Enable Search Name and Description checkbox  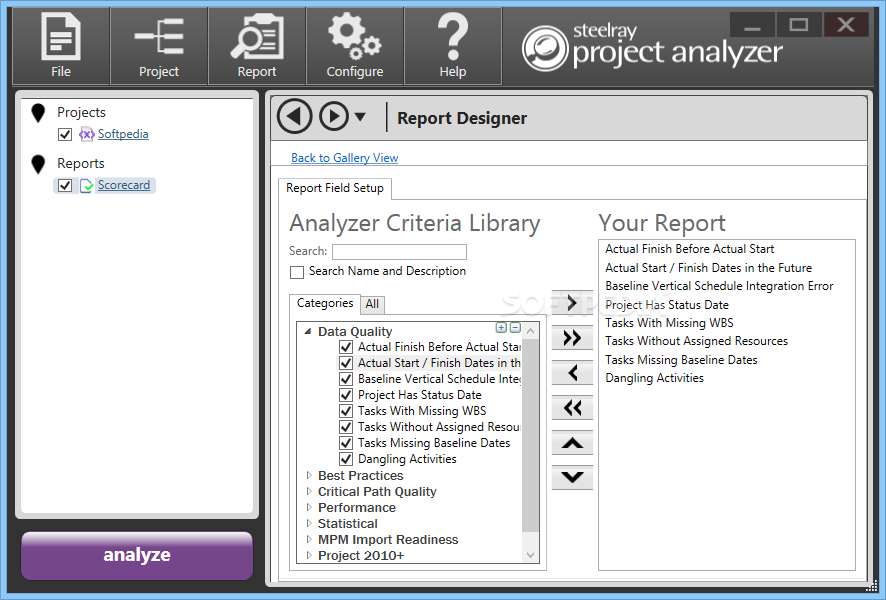coord(297,272)
